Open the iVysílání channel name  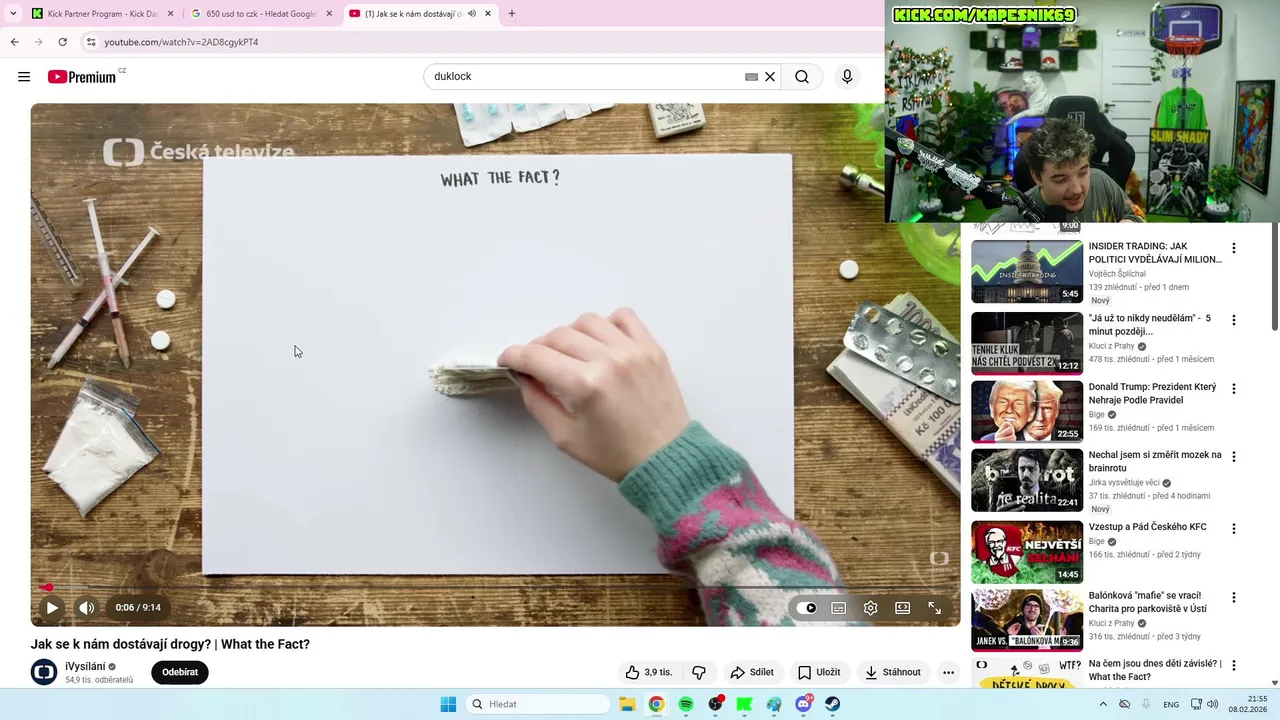(x=85, y=666)
